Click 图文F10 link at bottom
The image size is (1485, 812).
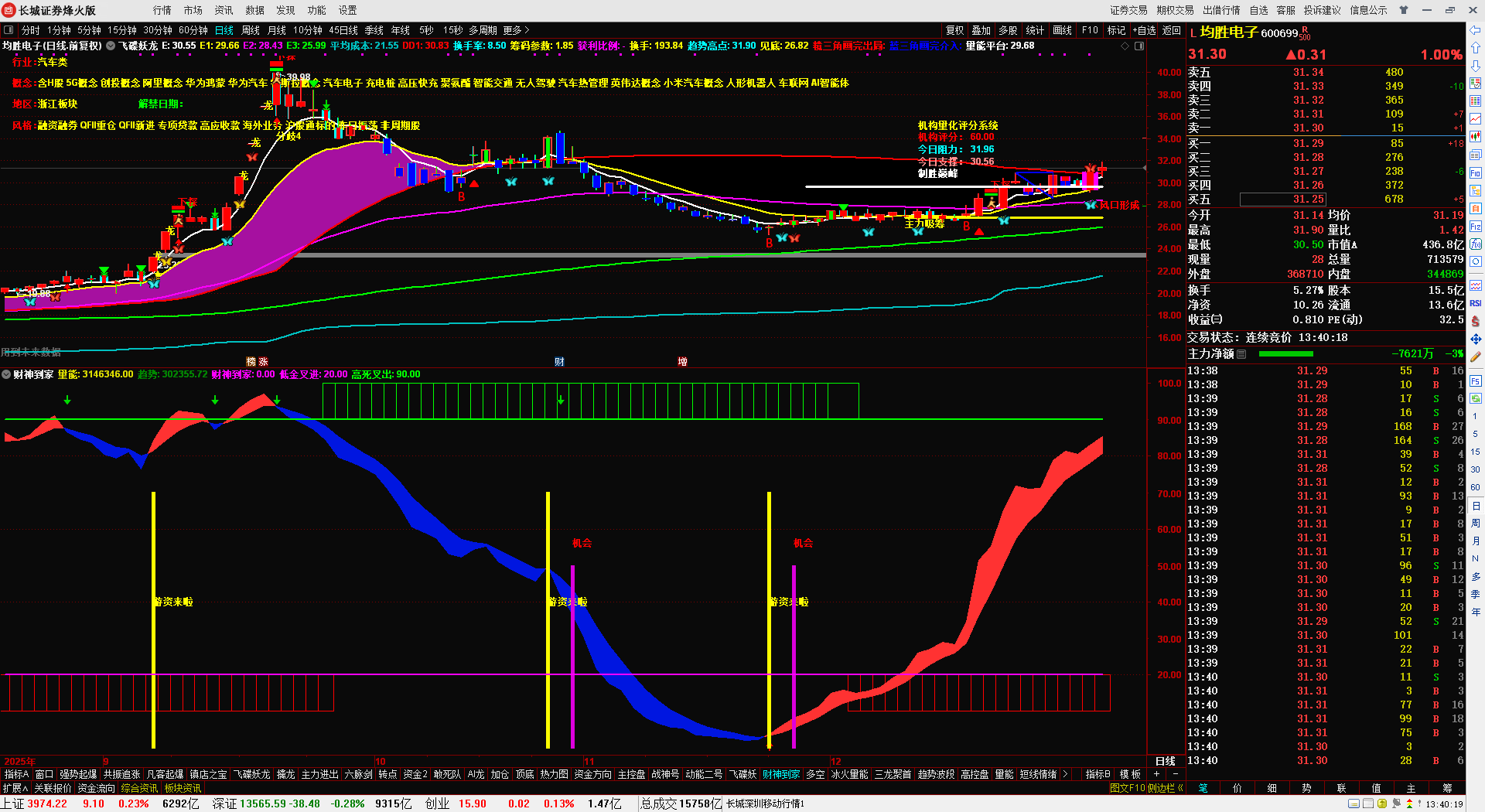[x=1127, y=788]
